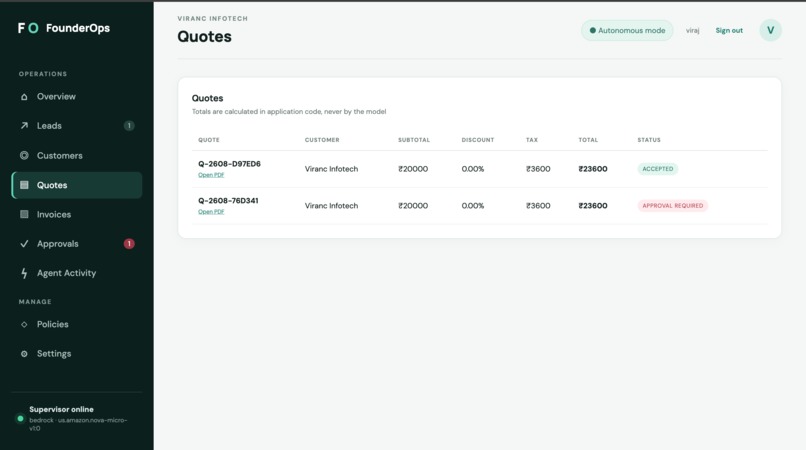Click the Agent Activity lightning icon

click(x=24, y=273)
